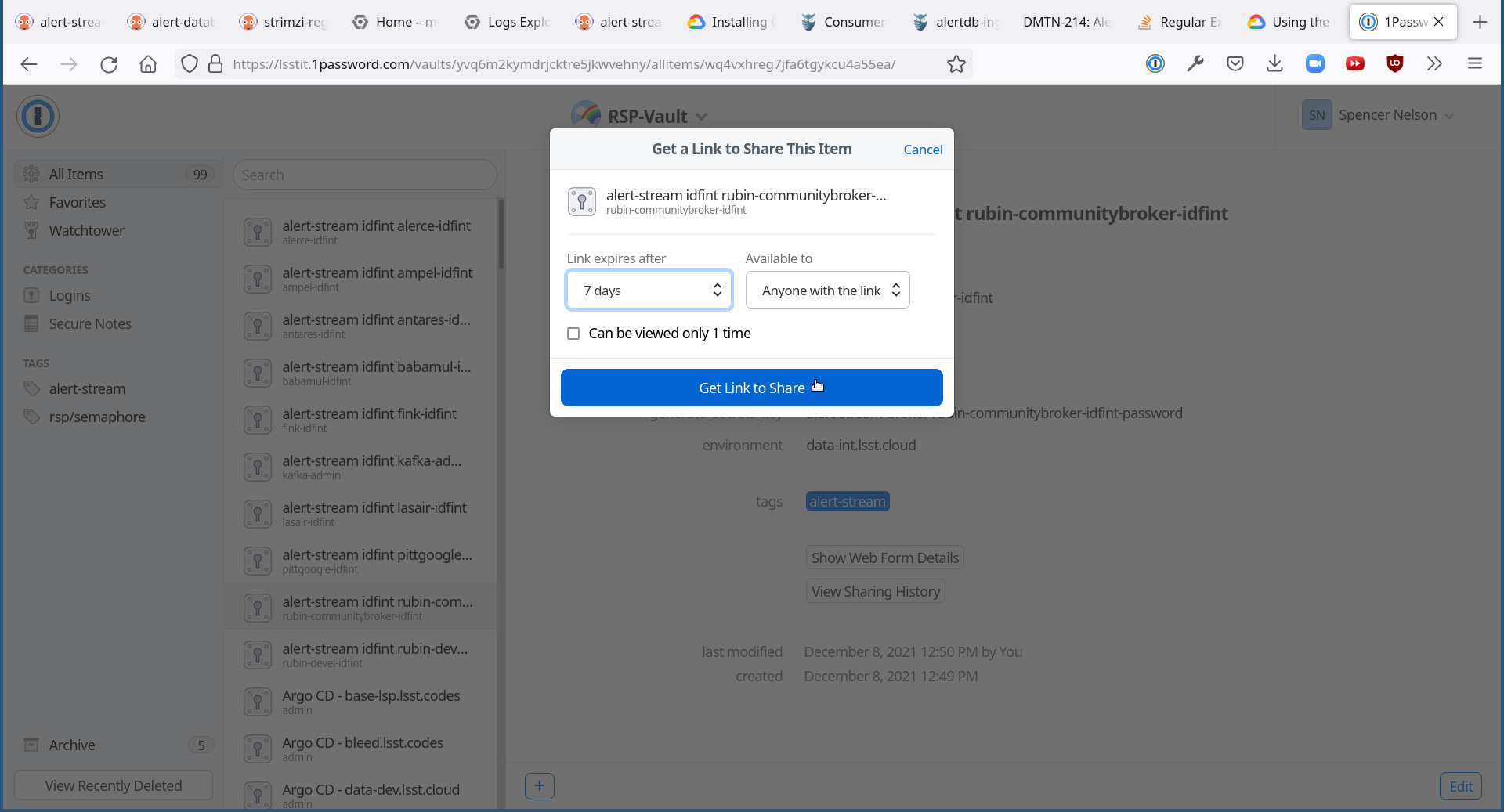
Task: Go back to previous page in browser
Action: (29, 64)
